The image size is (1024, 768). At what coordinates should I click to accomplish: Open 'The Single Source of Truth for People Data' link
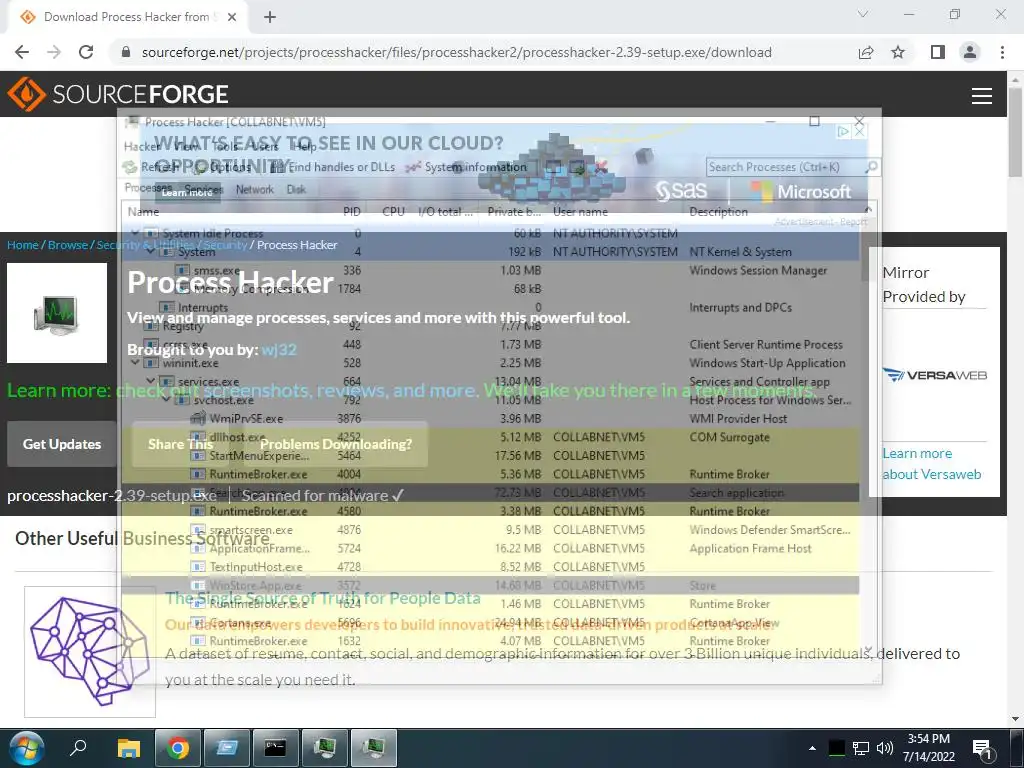(323, 598)
